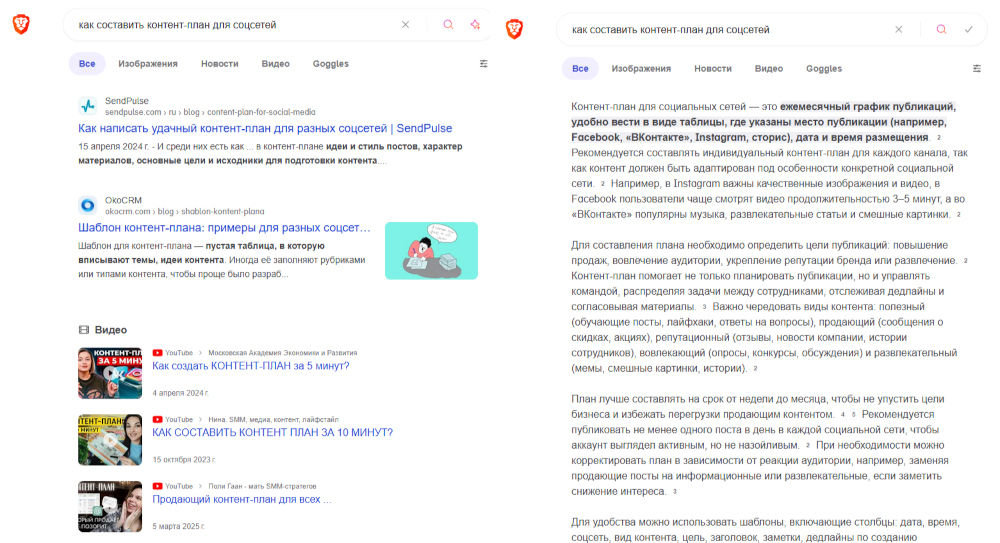Switch to Новости tab in right window
Image resolution: width=1000 pixels, height=543 pixels.
[x=713, y=68]
